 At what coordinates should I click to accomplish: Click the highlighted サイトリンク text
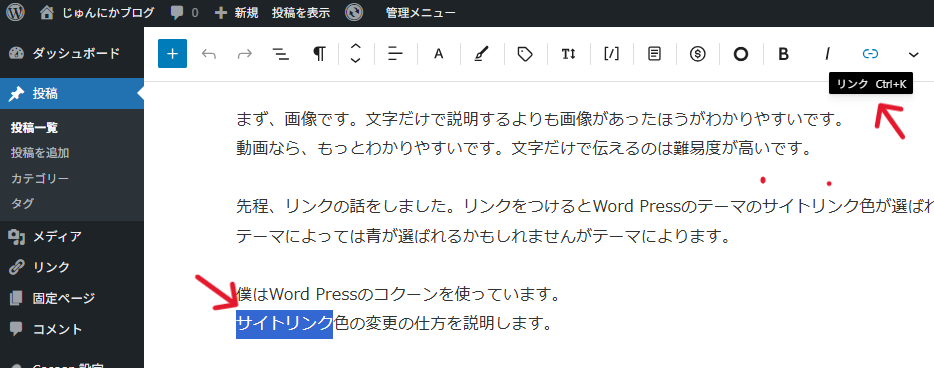284,323
